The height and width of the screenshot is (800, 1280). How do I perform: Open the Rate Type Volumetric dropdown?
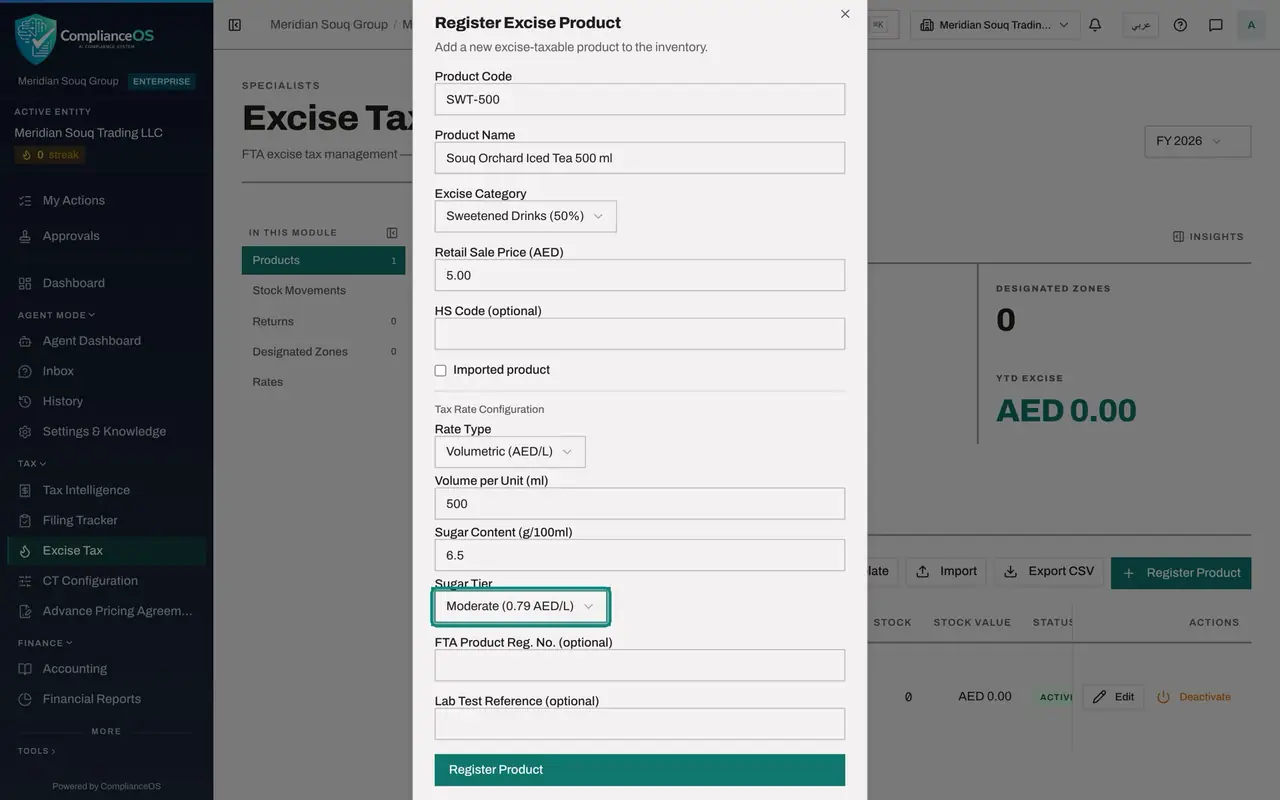(510, 452)
